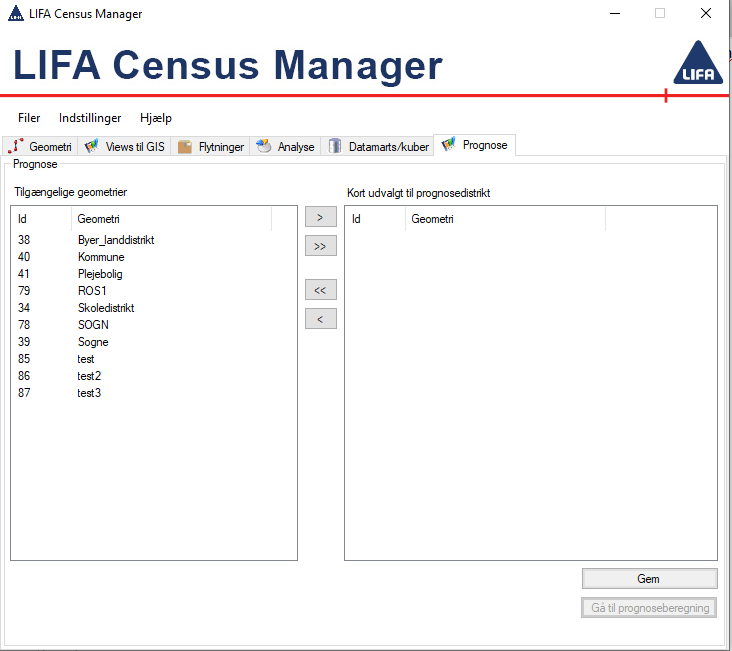Click the id 41 cell

click(24, 274)
